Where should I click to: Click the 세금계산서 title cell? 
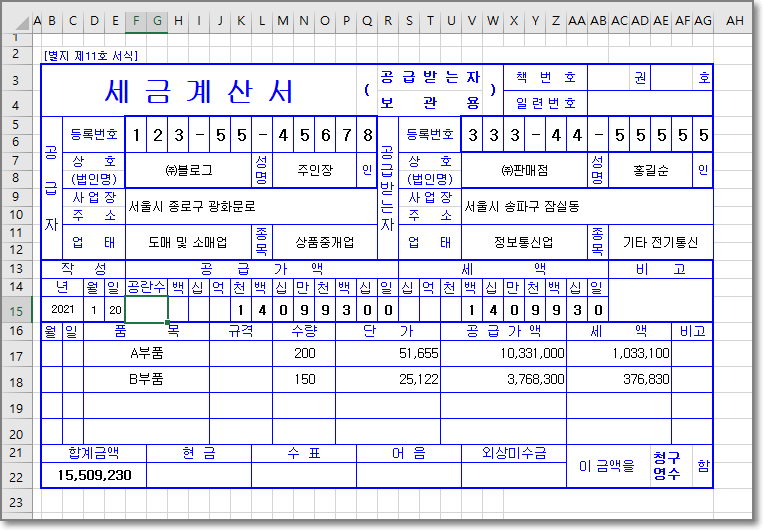pyautogui.click(x=199, y=91)
